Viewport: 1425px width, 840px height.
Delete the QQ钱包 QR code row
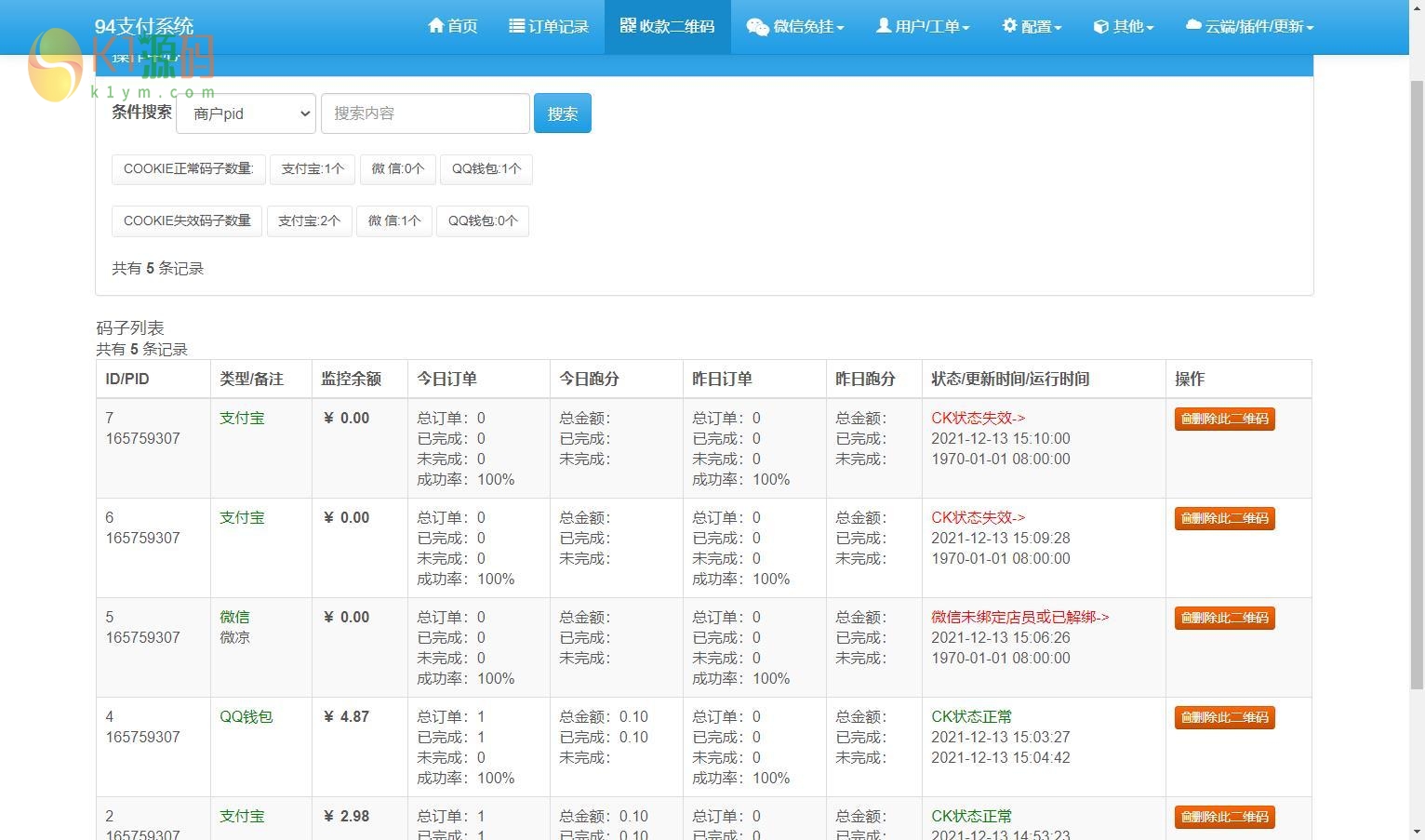(1224, 717)
